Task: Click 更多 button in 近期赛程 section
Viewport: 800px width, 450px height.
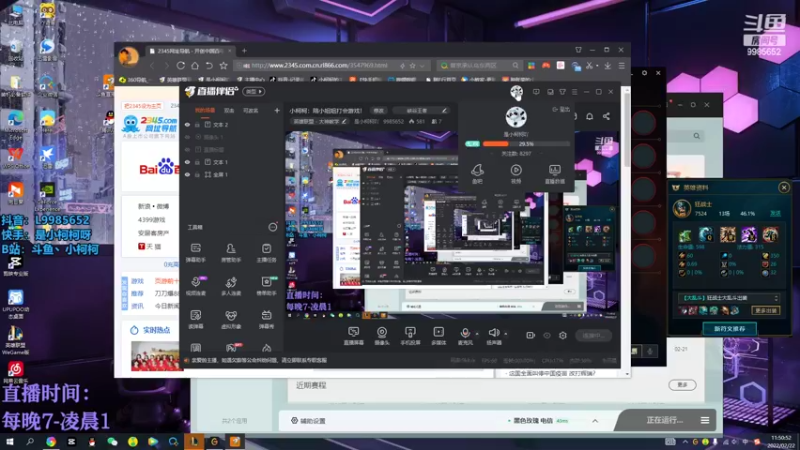Action: click(682, 385)
